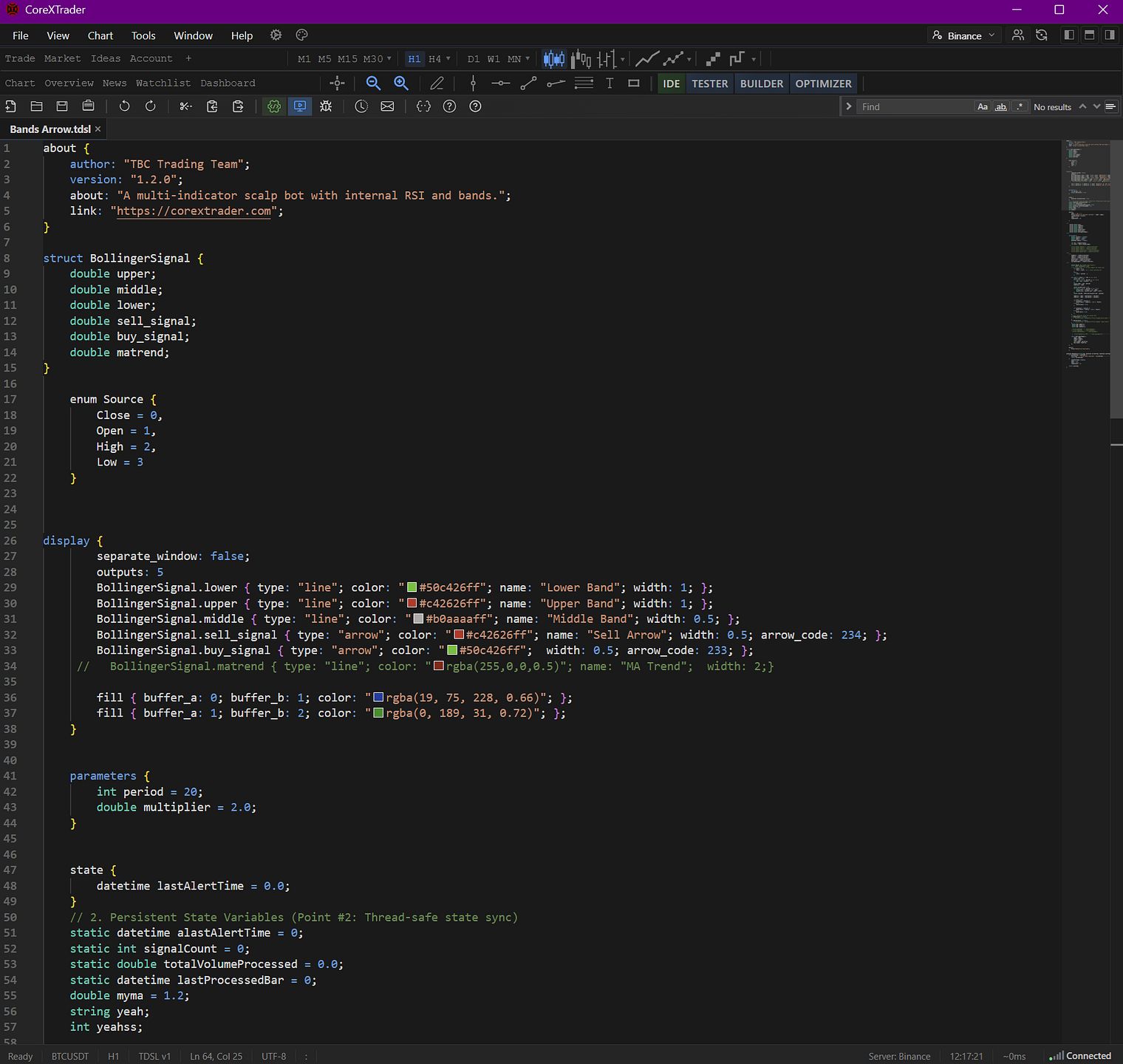Viewport: 1123px width, 1064px height.
Task: Click the clock history icon
Action: click(361, 106)
